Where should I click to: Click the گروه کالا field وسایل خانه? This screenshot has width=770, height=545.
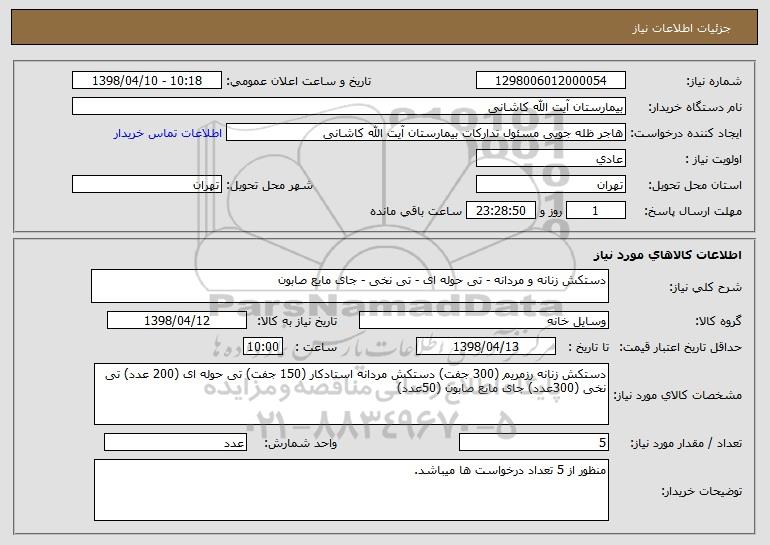[484, 320]
